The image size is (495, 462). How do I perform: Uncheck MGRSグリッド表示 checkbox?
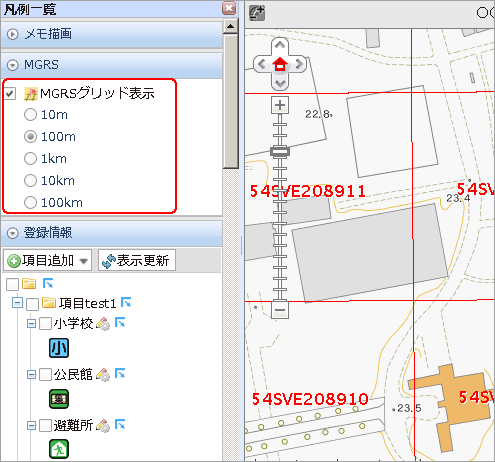click(x=10, y=94)
